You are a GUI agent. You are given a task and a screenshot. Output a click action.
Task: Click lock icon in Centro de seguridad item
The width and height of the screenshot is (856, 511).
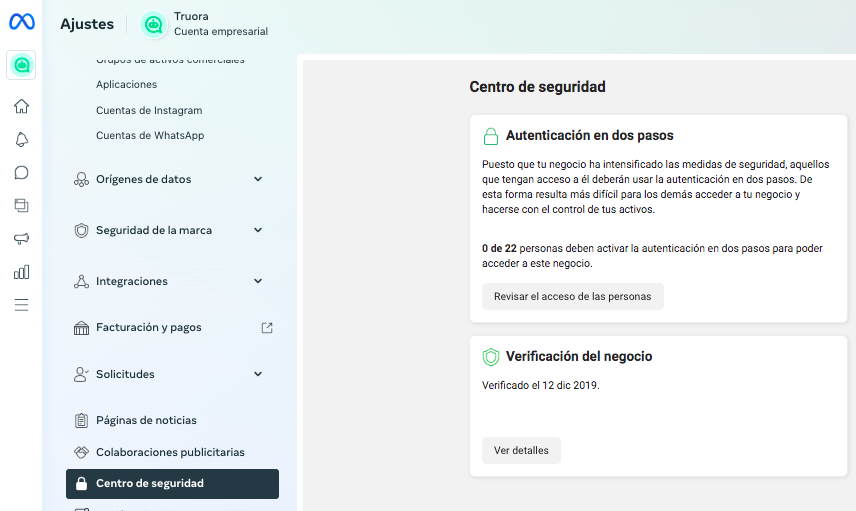tap(81, 484)
